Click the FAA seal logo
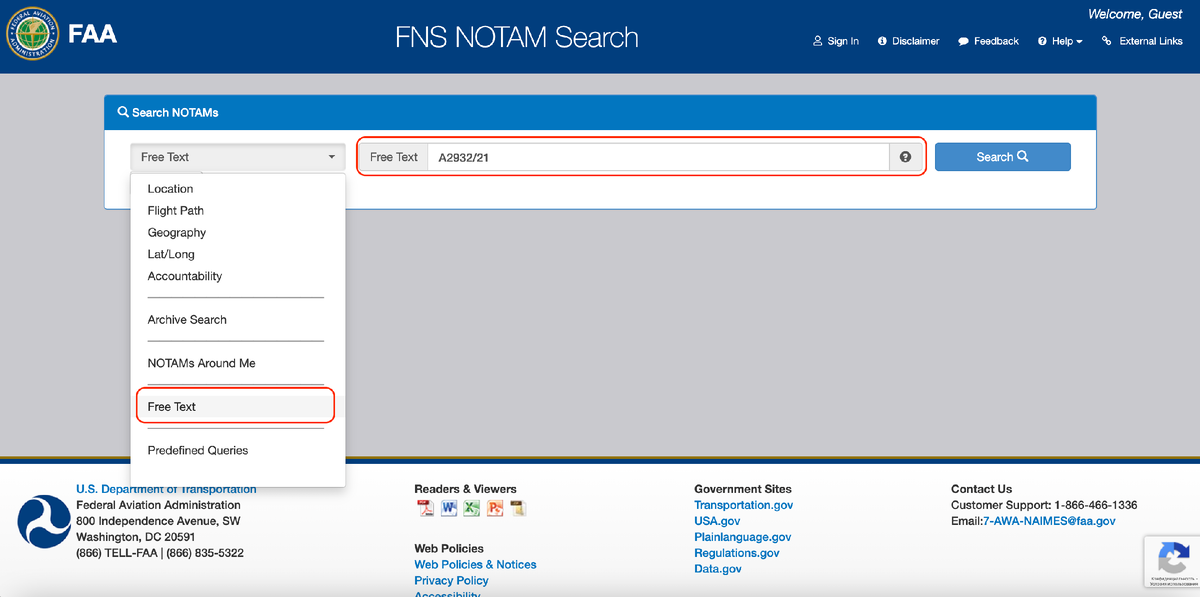 pos(32,32)
